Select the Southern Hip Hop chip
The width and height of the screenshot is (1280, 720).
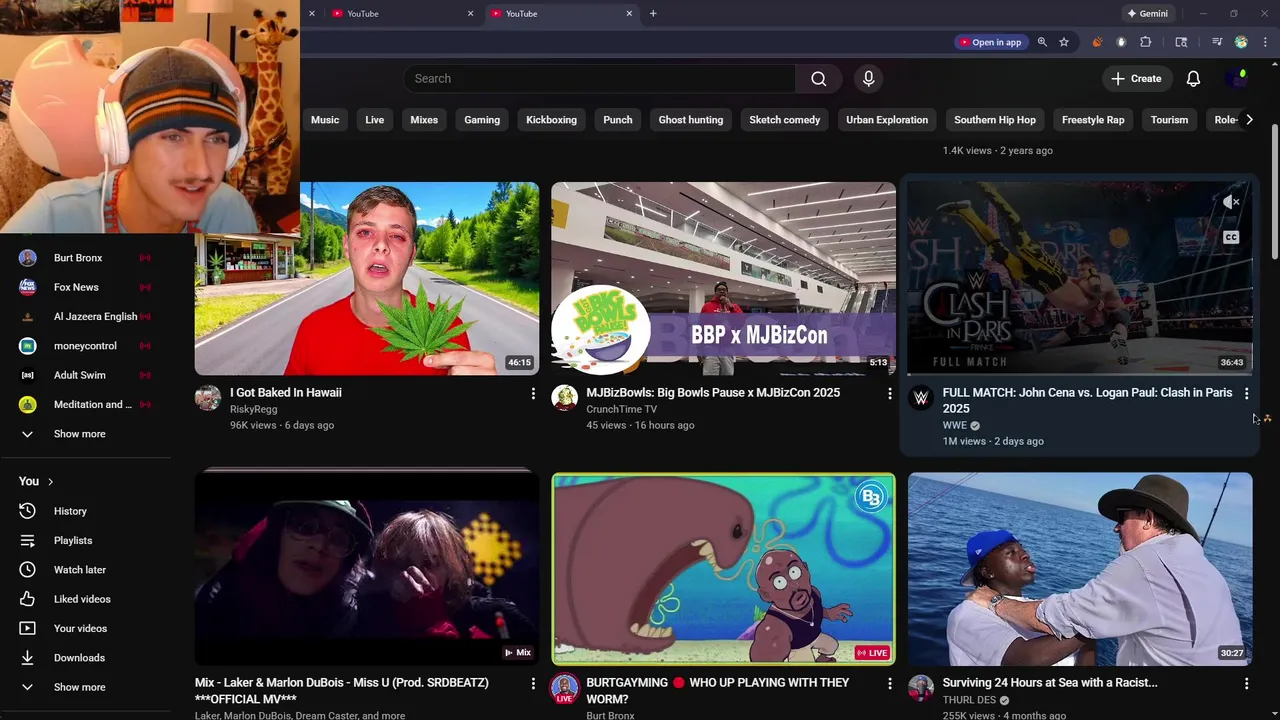point(995,120)
